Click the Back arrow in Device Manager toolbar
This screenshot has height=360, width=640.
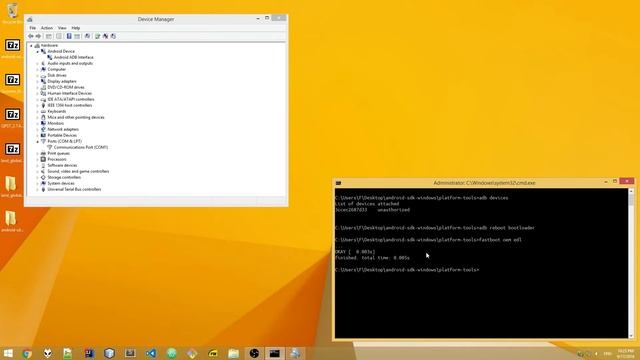31,36
